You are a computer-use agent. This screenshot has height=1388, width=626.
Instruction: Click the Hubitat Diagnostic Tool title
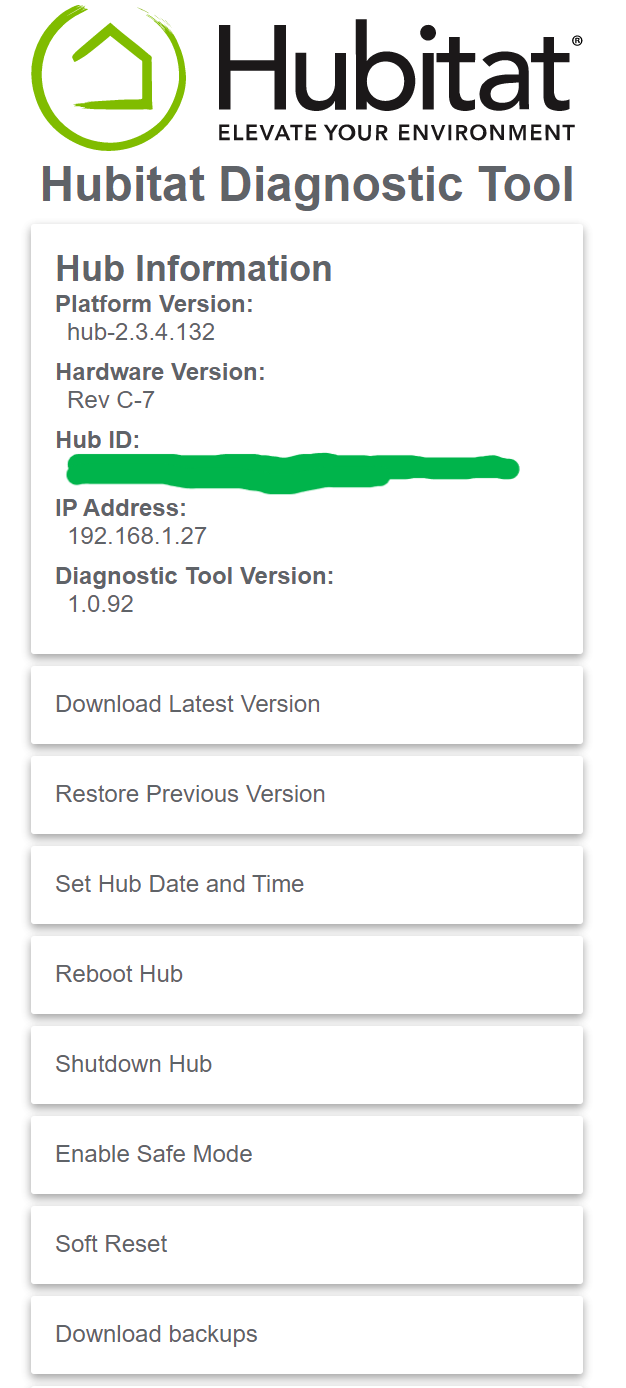(x=307, y=185)
